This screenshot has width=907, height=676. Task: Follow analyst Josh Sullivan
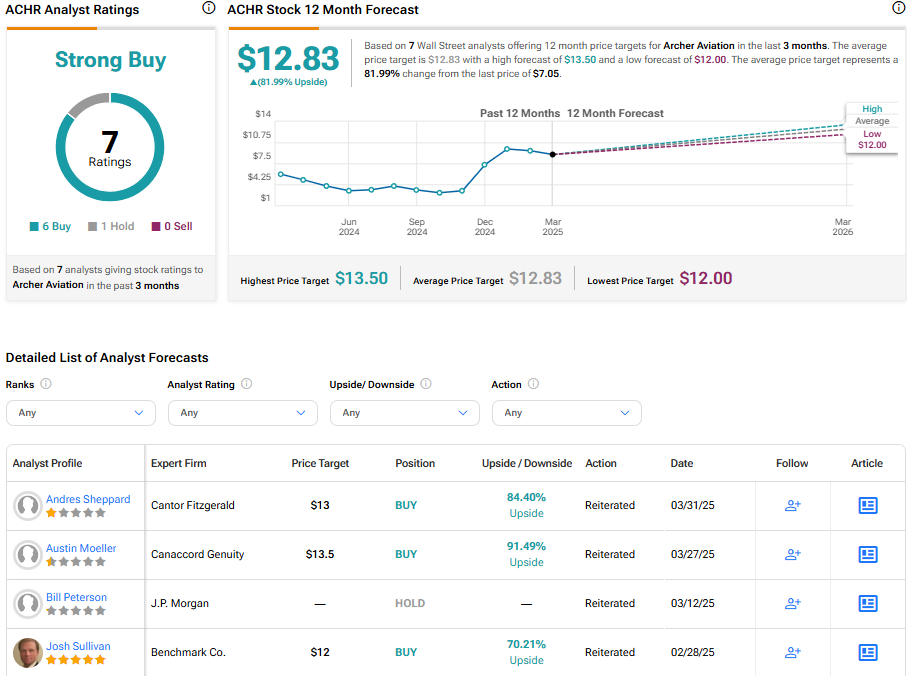point(792,652)
